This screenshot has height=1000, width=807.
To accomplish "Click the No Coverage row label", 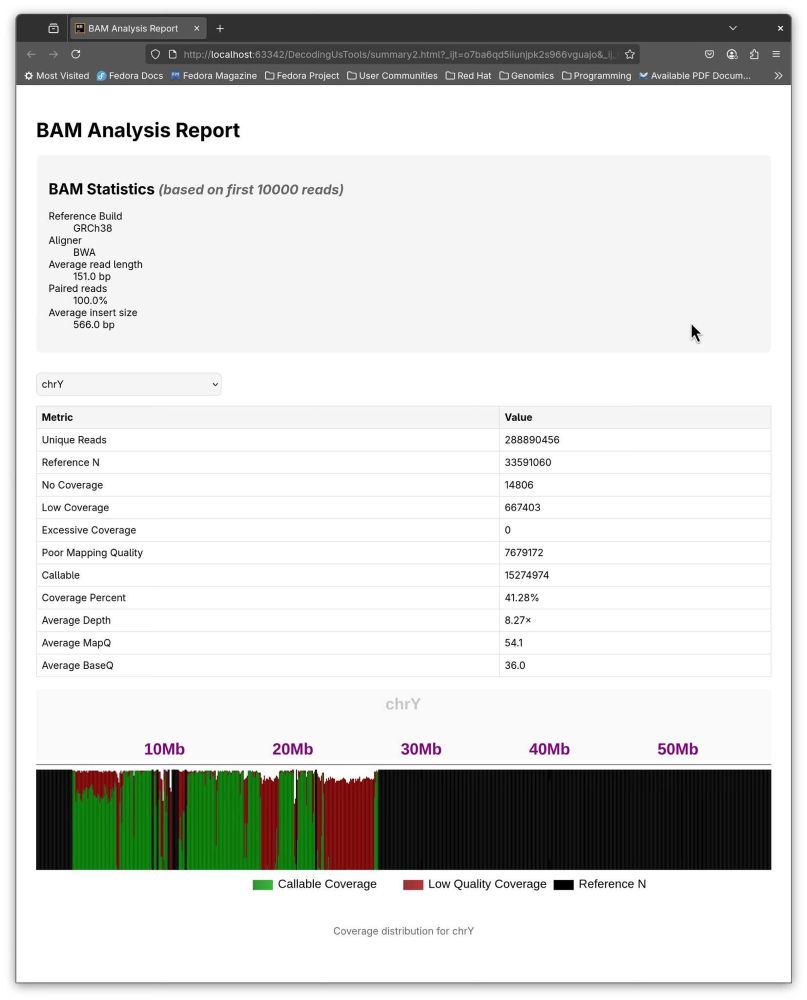I will (72, 485).
